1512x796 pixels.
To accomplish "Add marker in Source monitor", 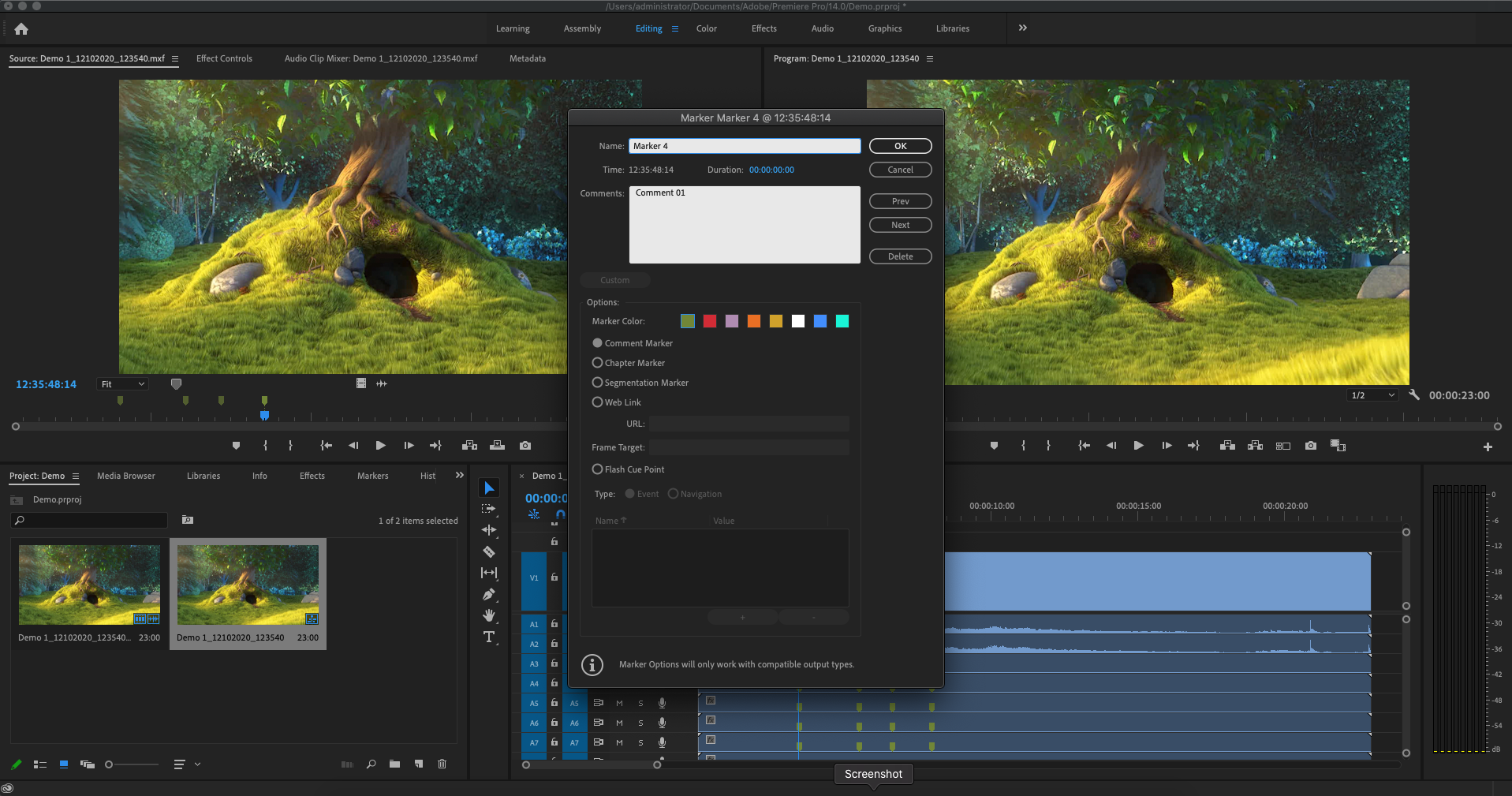I will click(236, 446).
